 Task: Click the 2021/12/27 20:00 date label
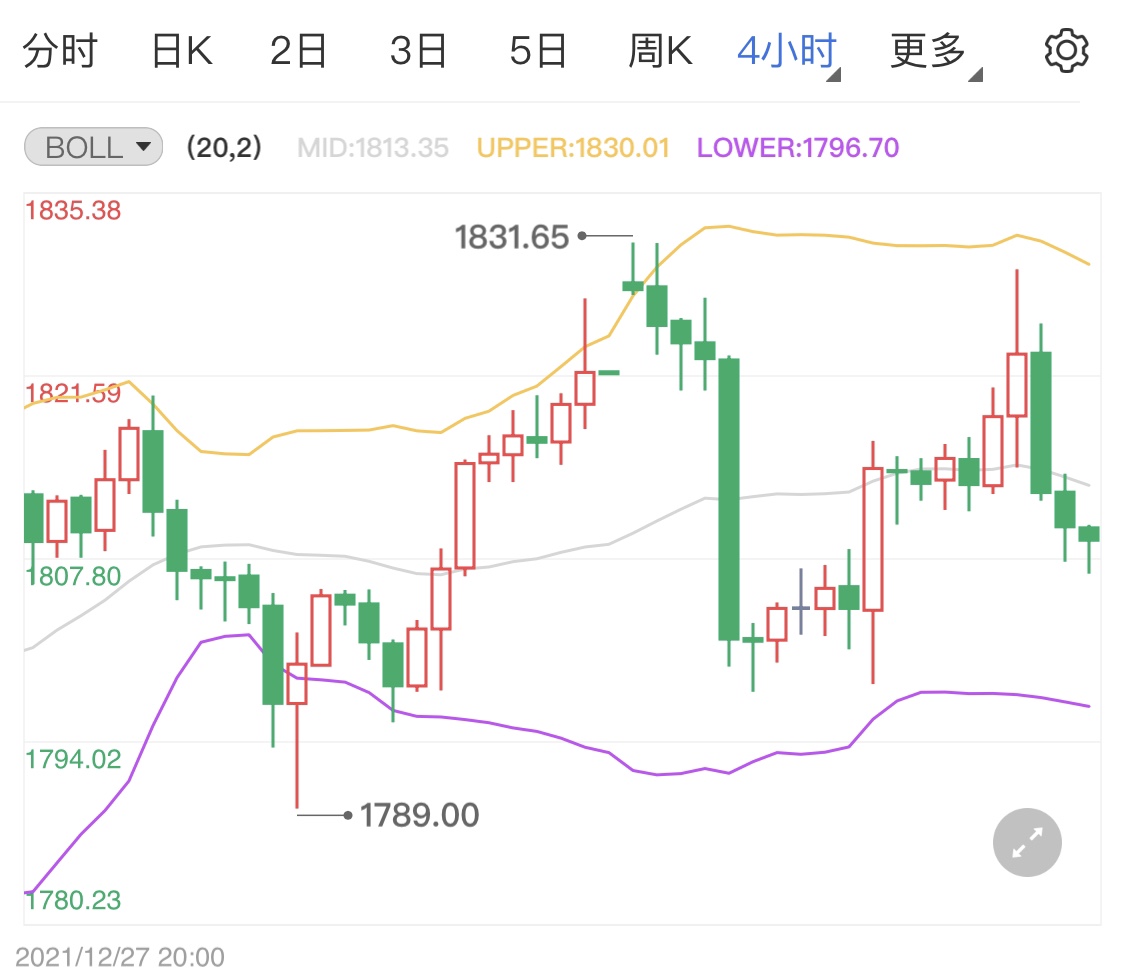click(x=120, y=957)
